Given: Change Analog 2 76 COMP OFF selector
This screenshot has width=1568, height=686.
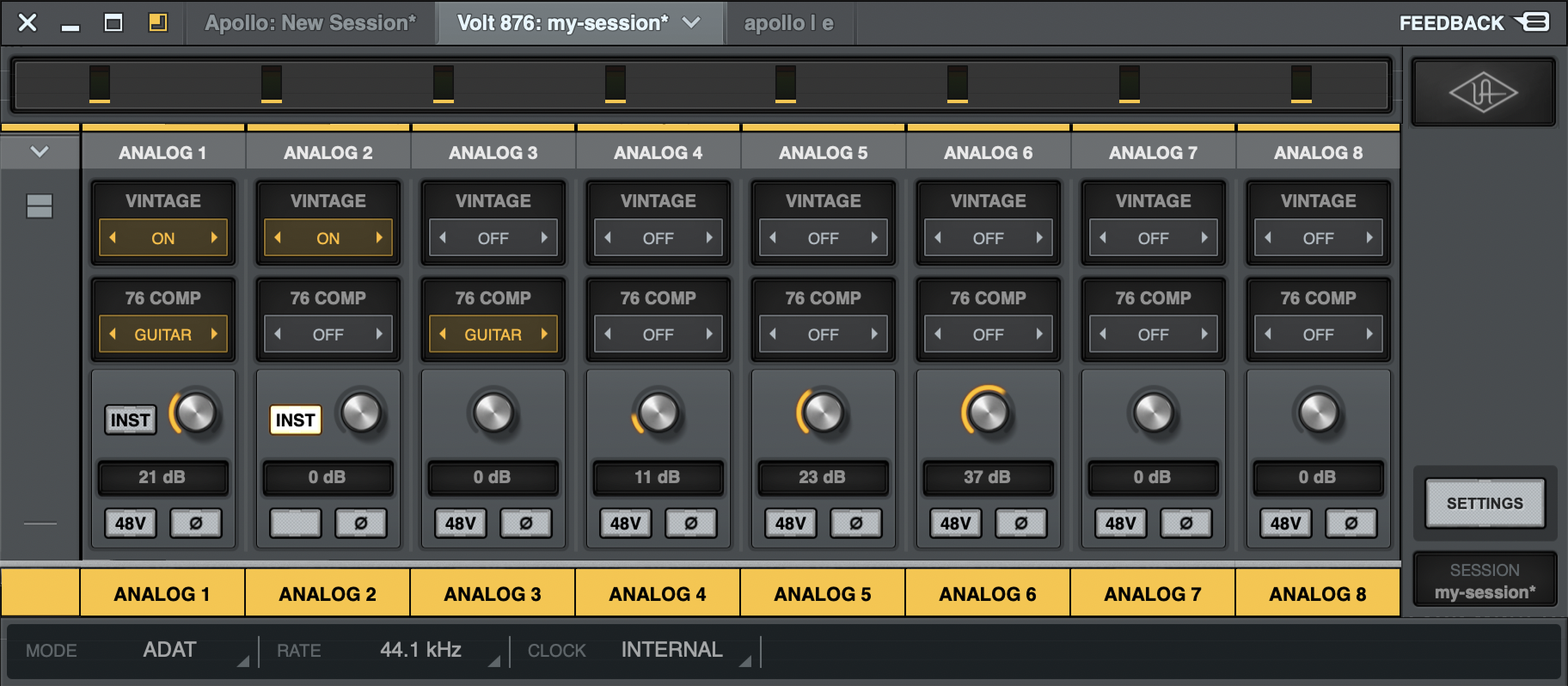Looking at the screenshot, I should (328, 334).
